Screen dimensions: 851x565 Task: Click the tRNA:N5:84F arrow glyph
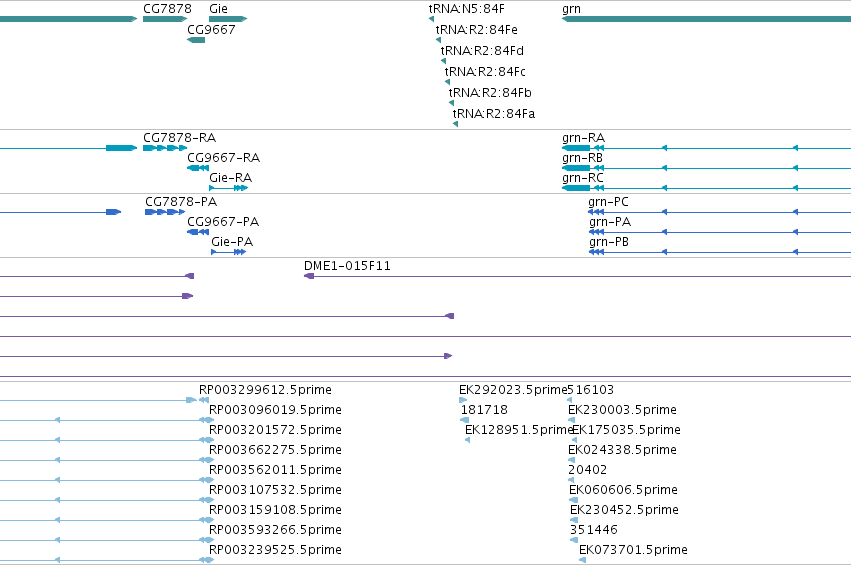click(x=431, y=19)
